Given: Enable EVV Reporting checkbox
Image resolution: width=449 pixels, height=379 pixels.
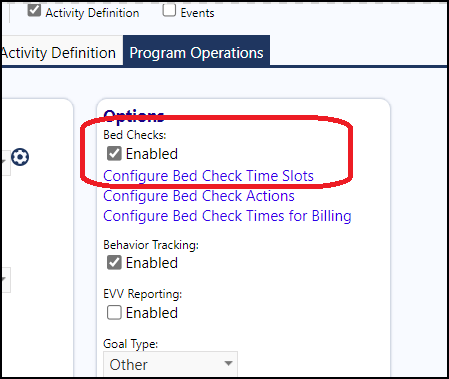Looking at the screenshot, I should tap(114, 313).
